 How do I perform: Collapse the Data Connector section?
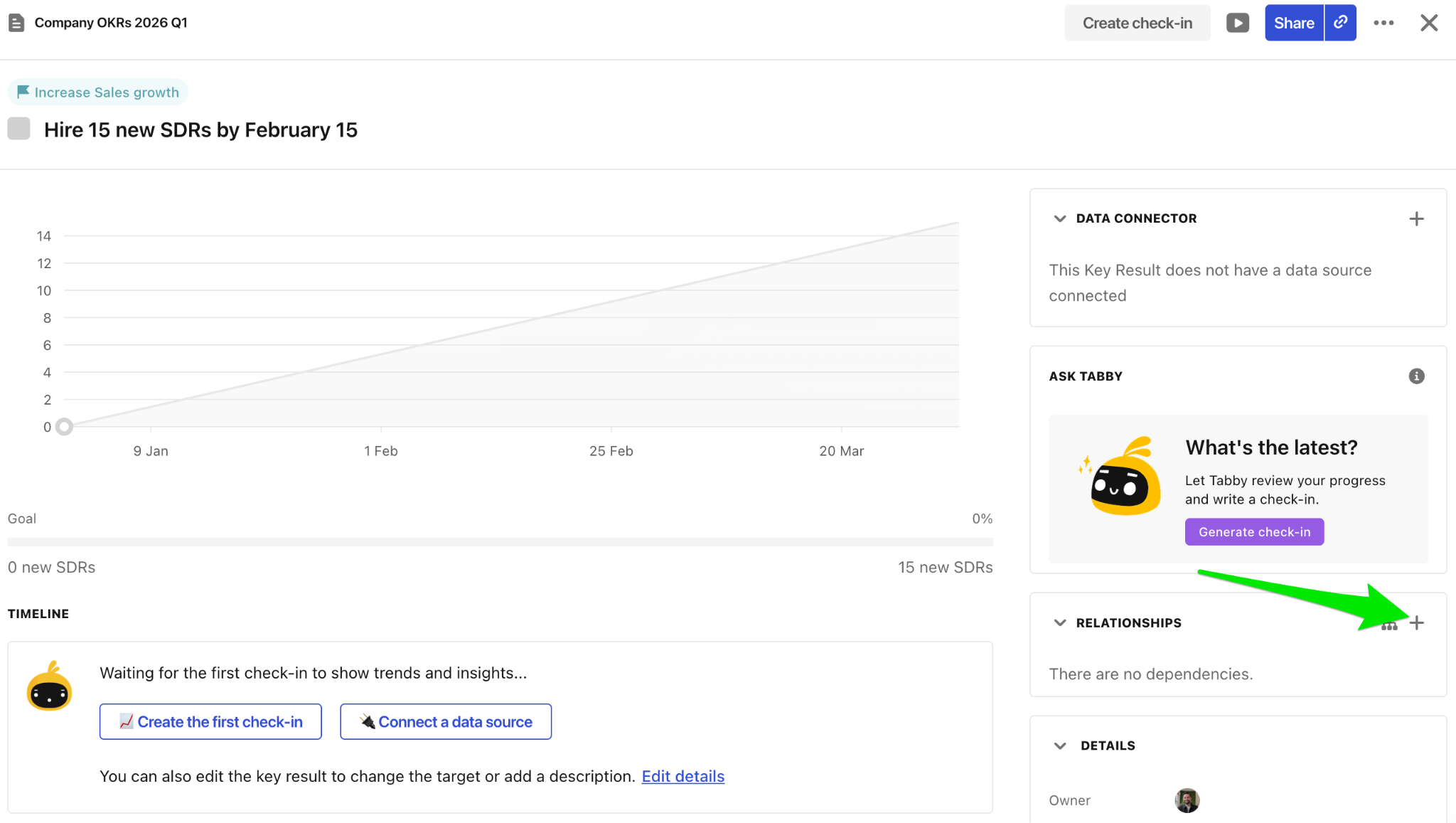pyautogui.click(x=1059, y=218)
